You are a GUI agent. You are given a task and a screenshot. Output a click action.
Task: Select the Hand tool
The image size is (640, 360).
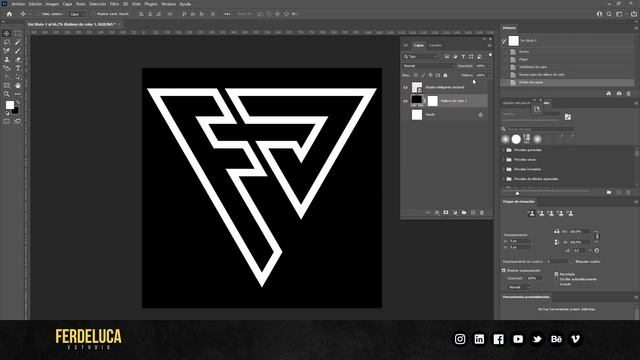coord(18,85)
